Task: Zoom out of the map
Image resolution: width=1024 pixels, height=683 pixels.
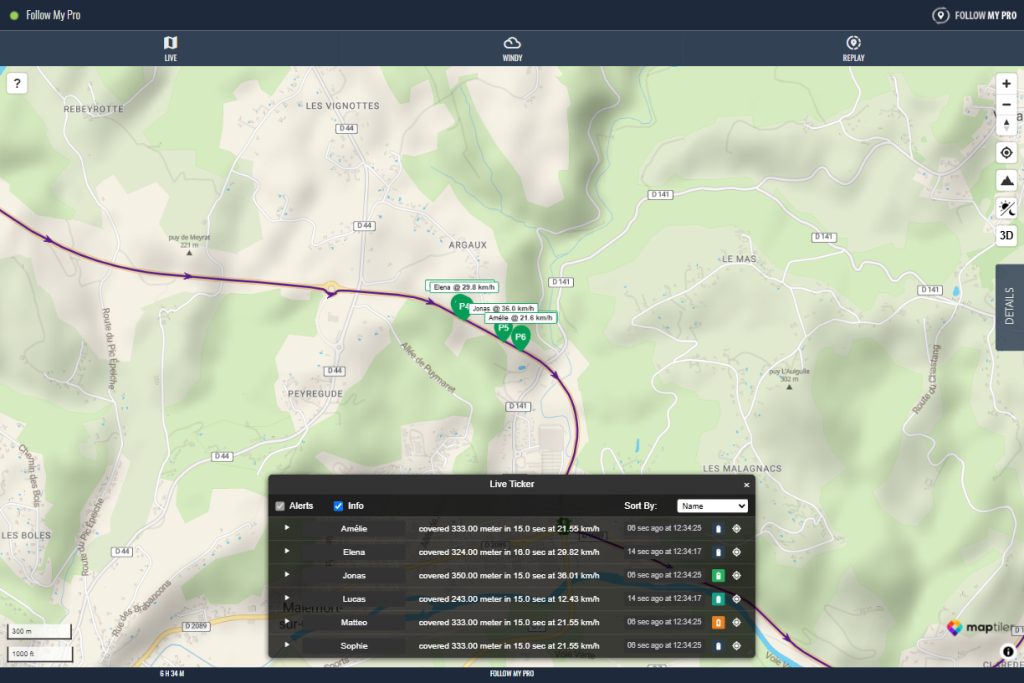Action: tap(1006, 105)
